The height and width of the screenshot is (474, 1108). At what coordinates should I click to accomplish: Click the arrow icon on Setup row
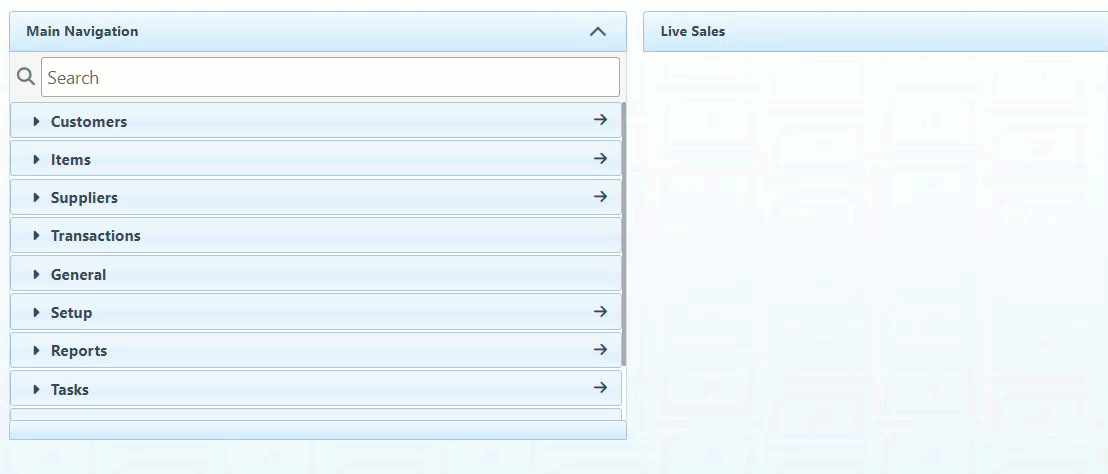600,311
